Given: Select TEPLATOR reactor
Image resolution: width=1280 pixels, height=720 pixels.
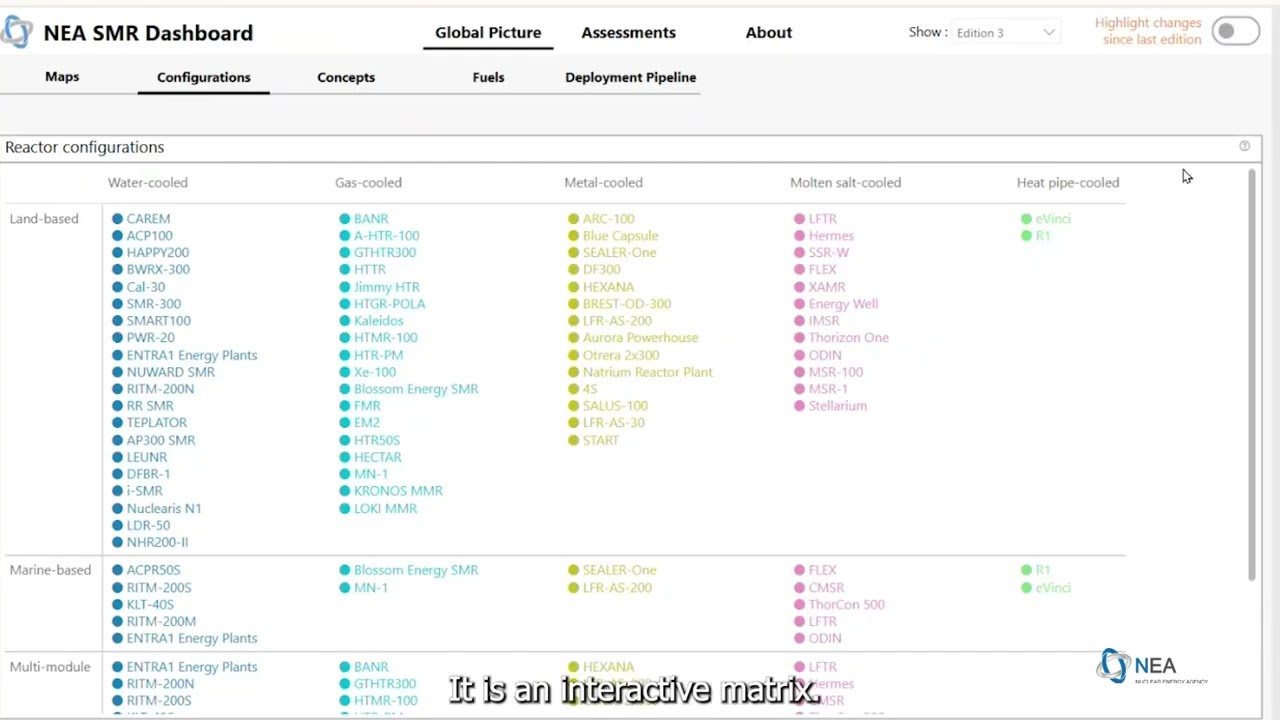Looking at the screenshot, I should (x=157, y=422).
